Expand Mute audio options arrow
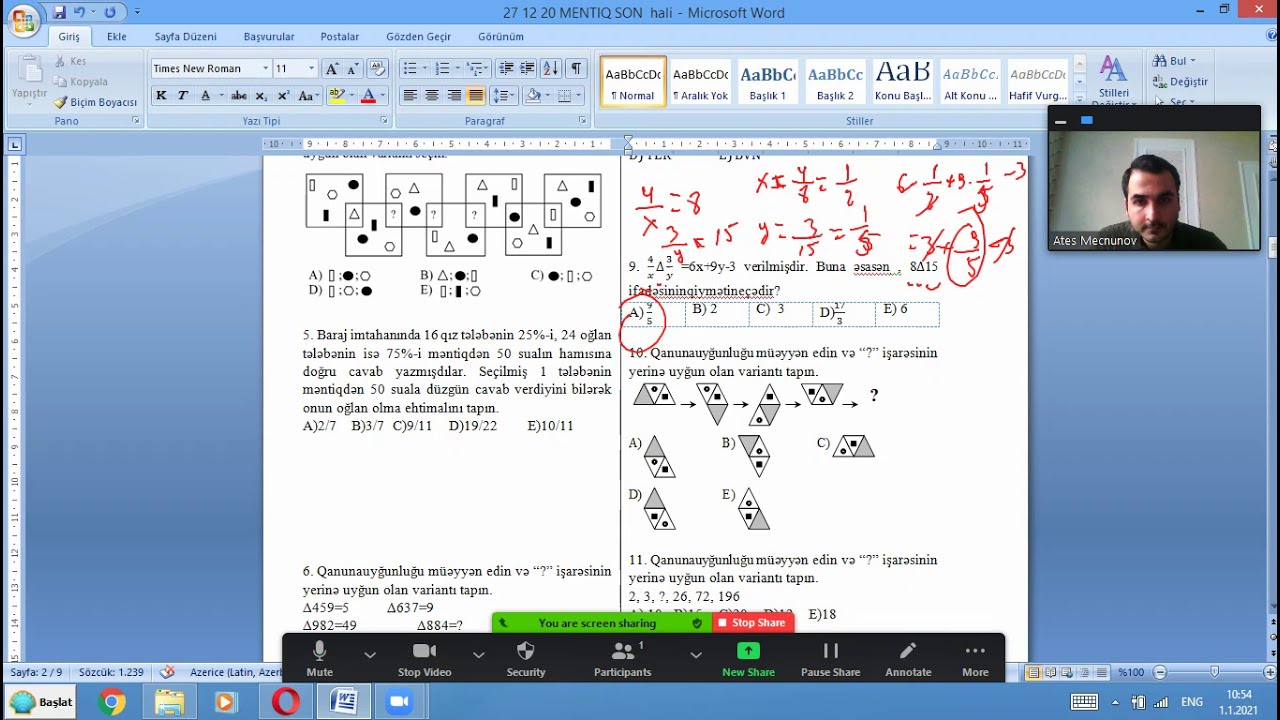Image resolution: width=1280 pixels, height=720 pixels. [x=370, y=655]
